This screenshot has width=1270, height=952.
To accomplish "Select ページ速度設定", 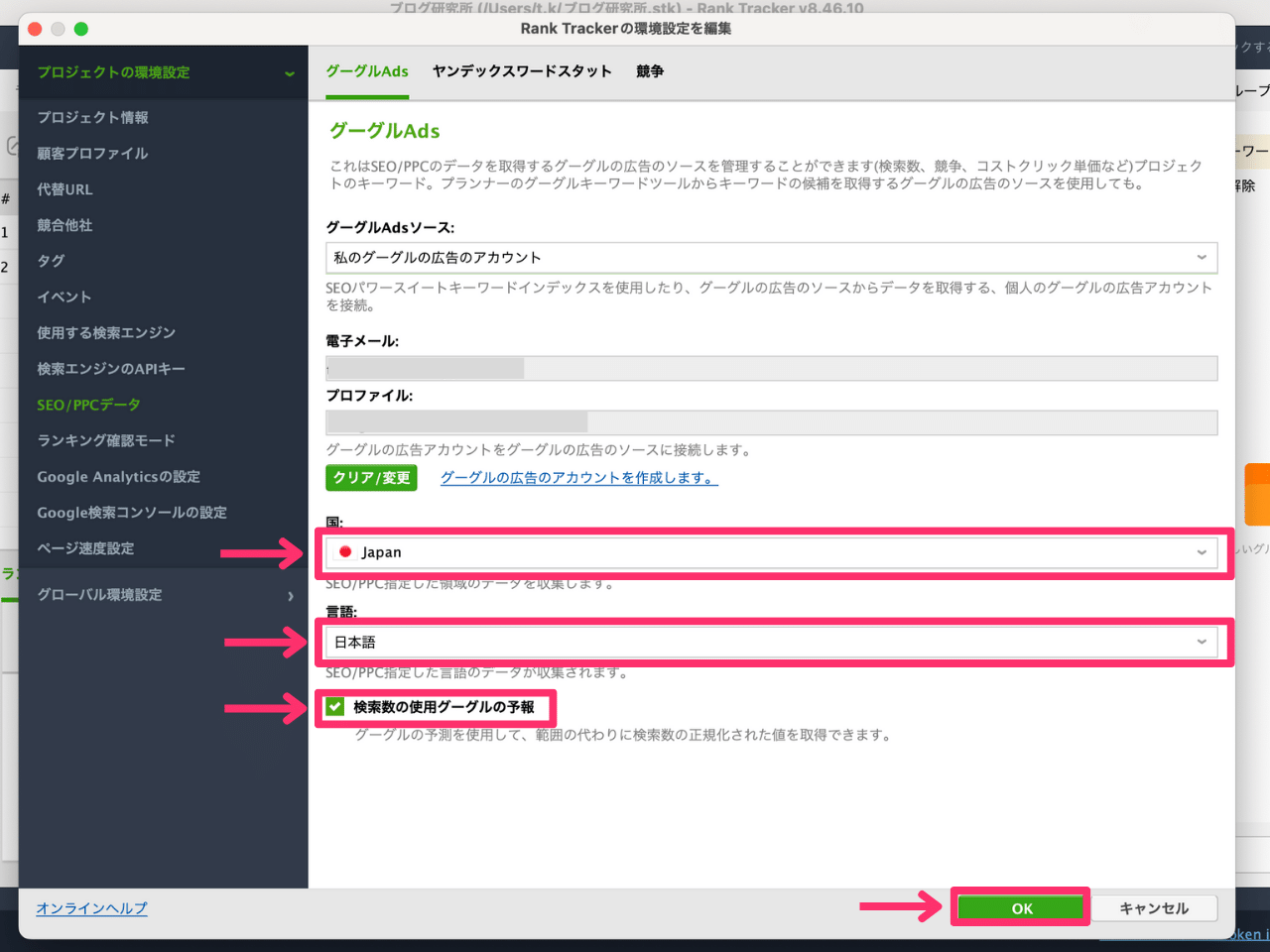I will tap(85, 548).
